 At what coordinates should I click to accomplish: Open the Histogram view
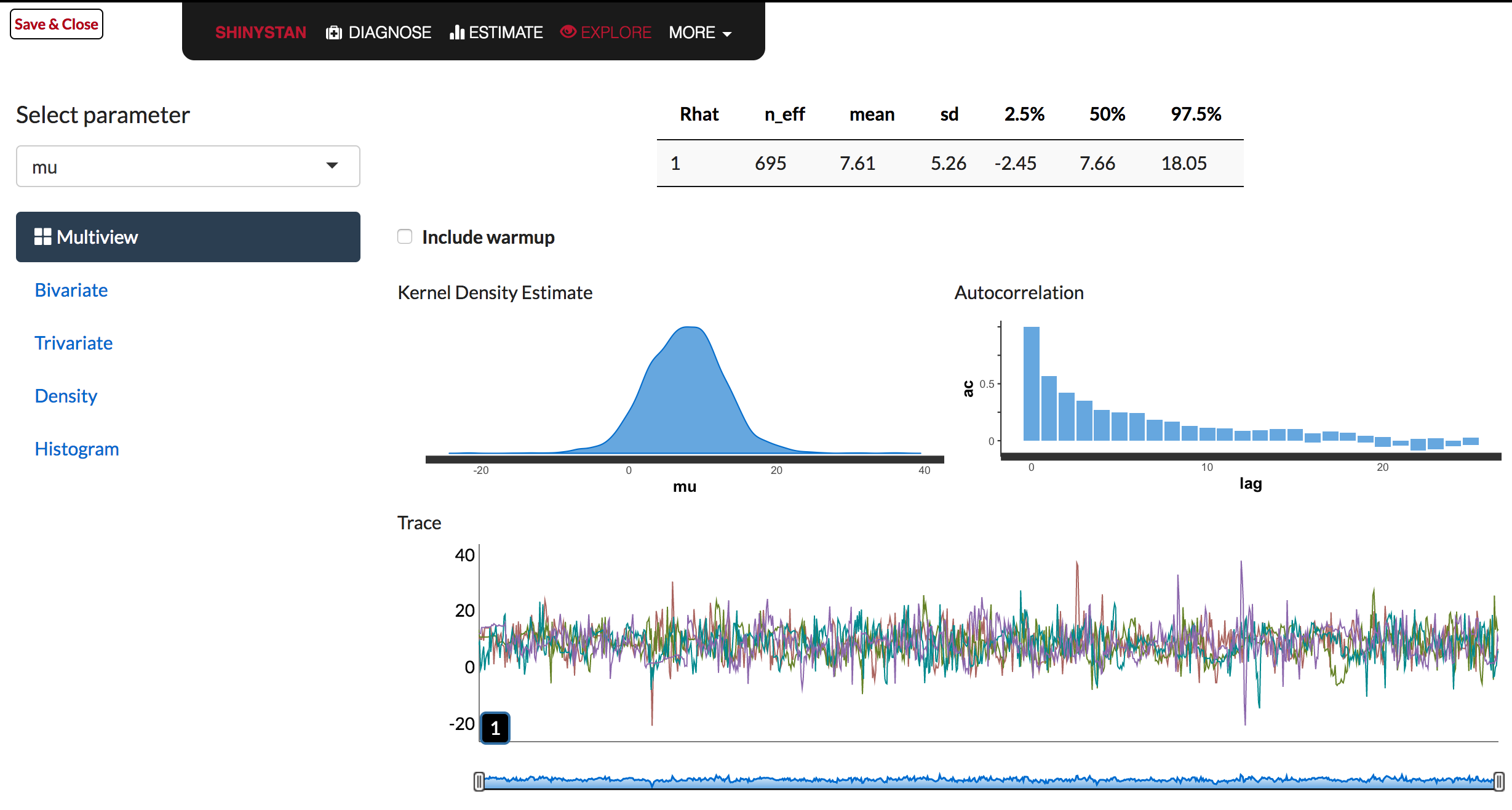[x=77, y=449]
